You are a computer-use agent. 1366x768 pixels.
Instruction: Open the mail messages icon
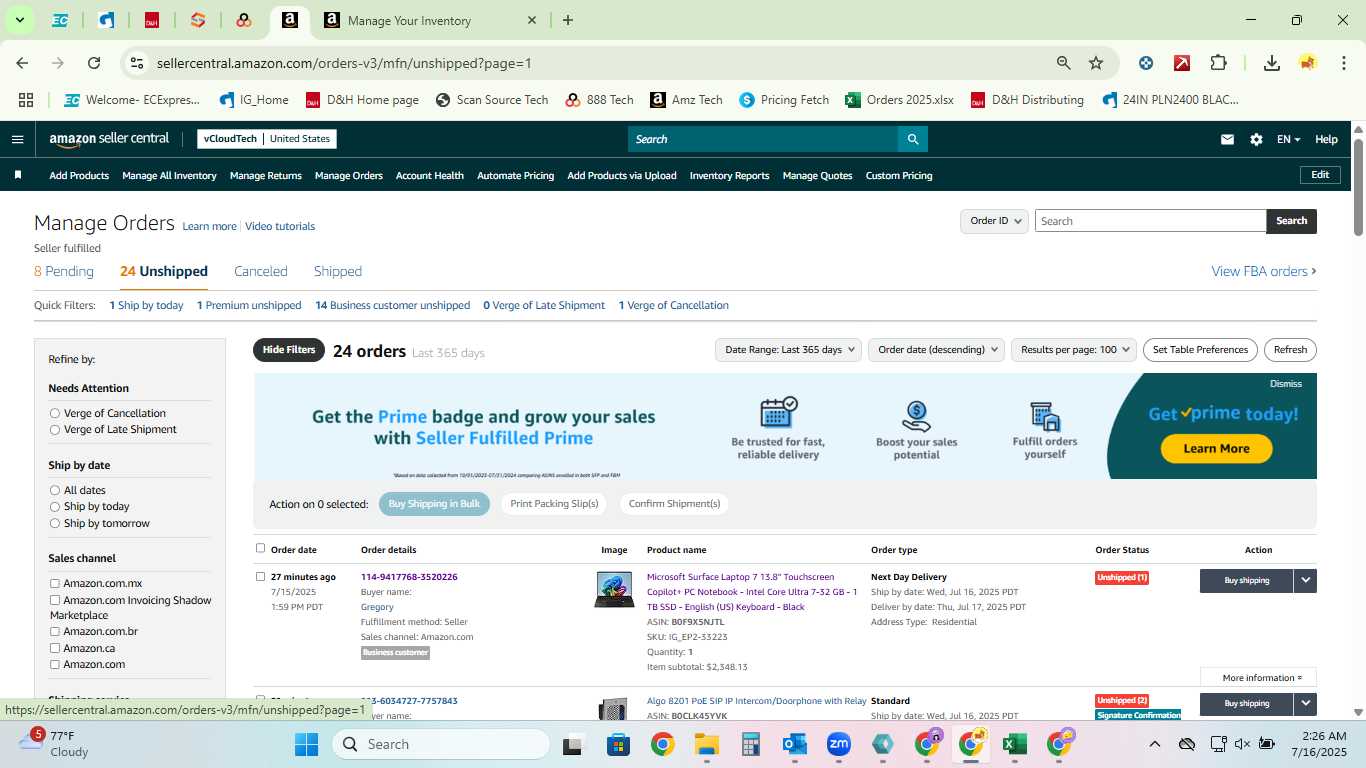(x=1227, y=139)
